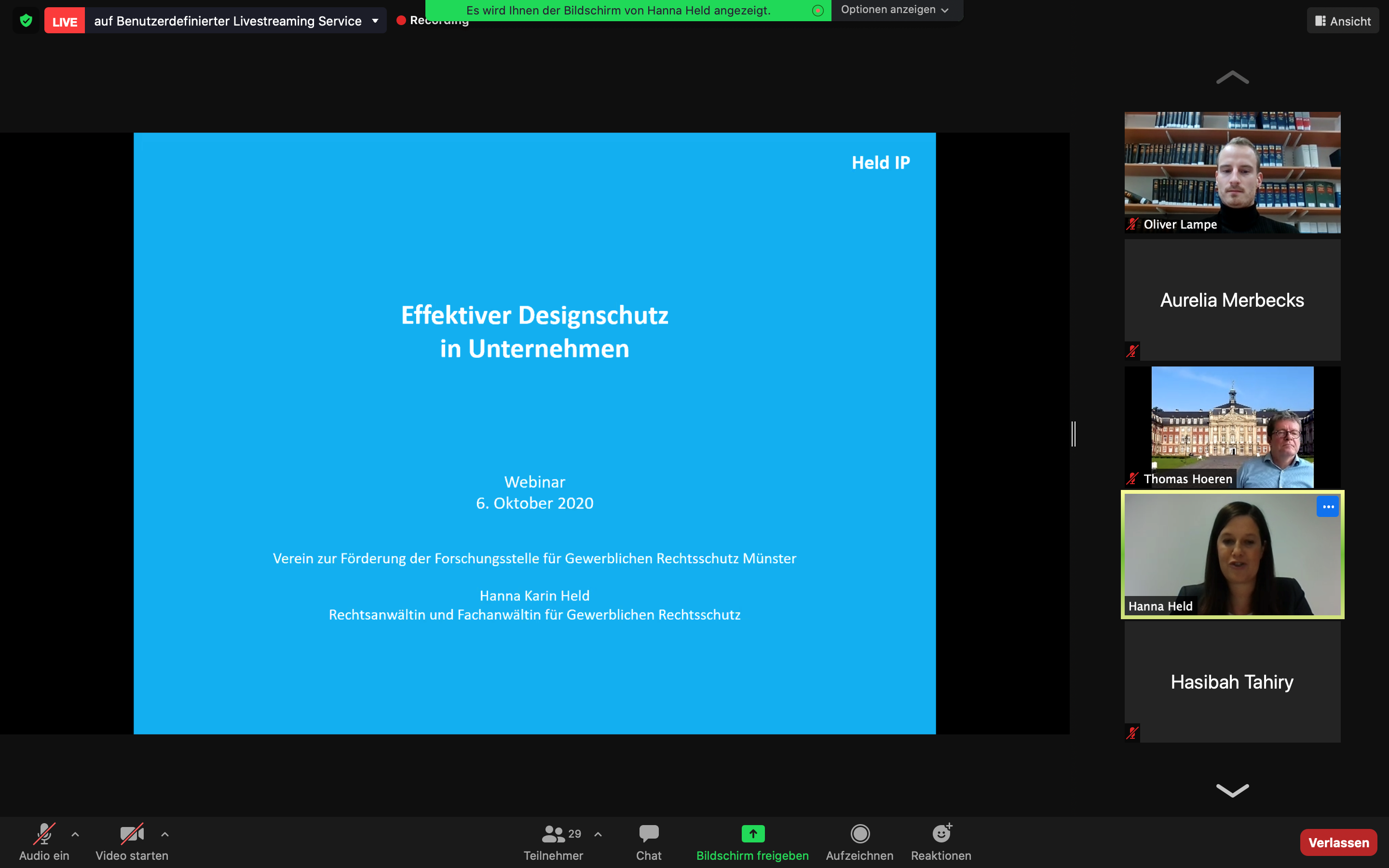Click the Aufzeichnen record icon
The width and height of the screenshot is (1389, 868).
tap(859, 834)
